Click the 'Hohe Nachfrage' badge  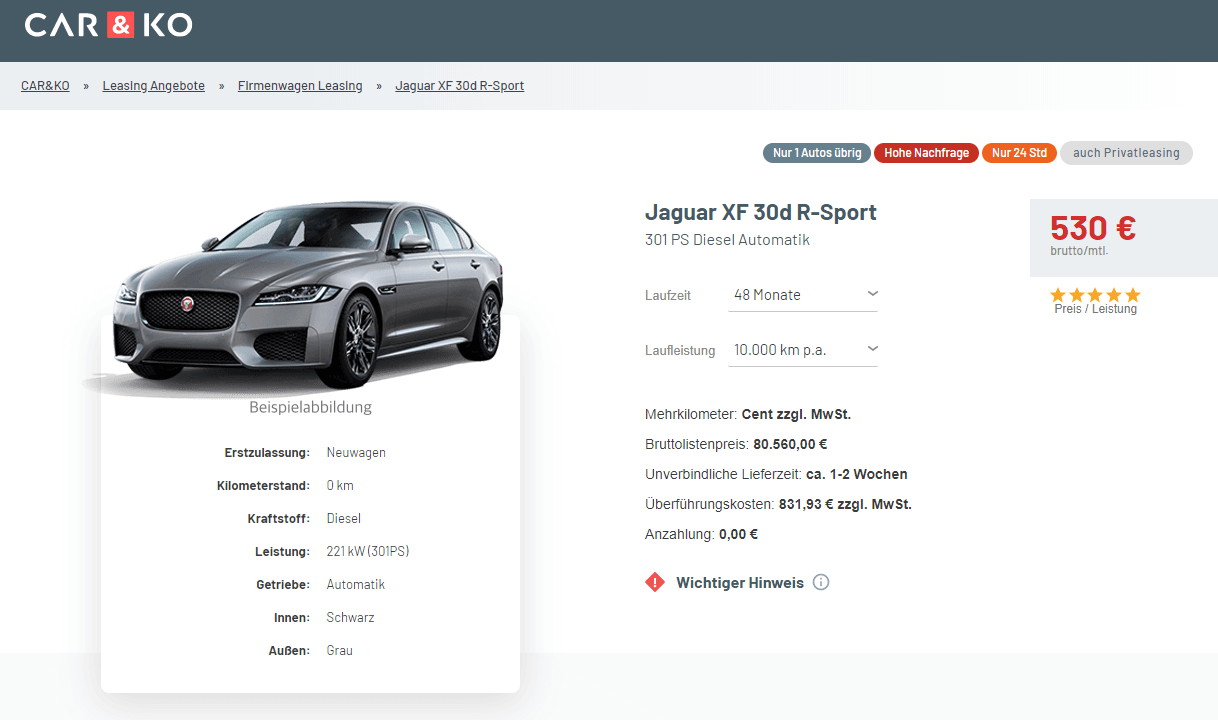click(926, 153)
